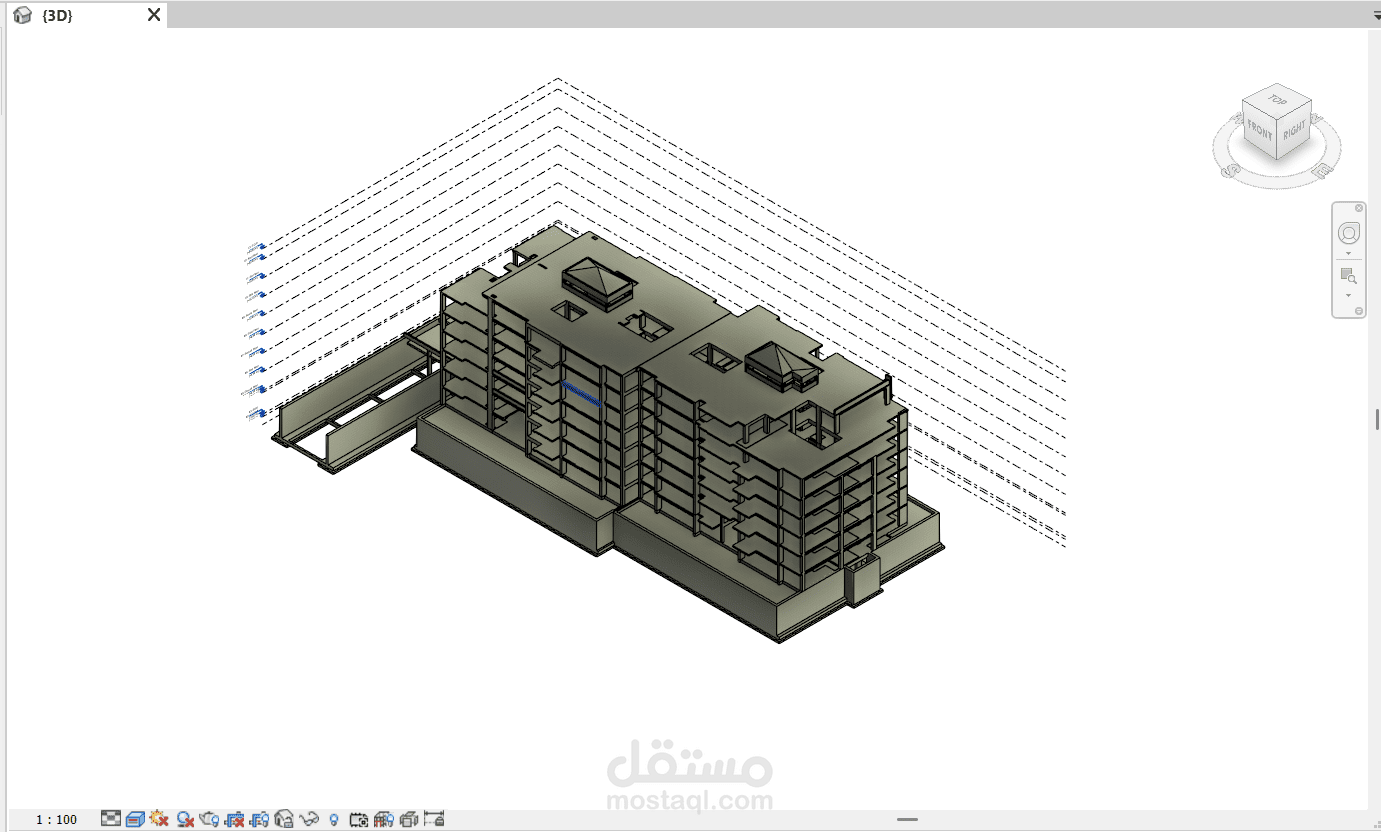The height and width of the screenshot is (832, 1381).
Task: Toggle Show Analytical Model icon
Action: point(384,819)
